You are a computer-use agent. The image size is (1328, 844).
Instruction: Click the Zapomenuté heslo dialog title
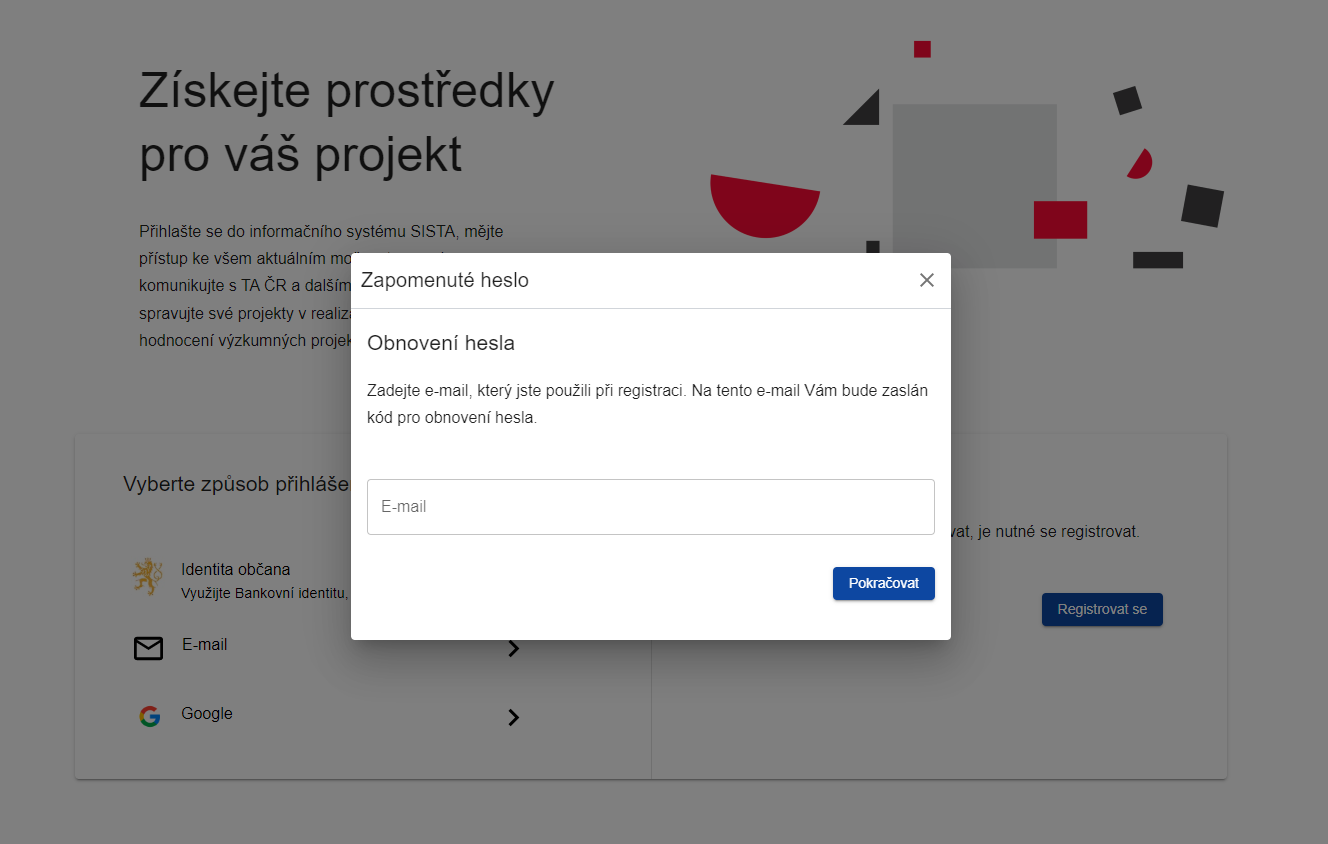pos(445,280)
